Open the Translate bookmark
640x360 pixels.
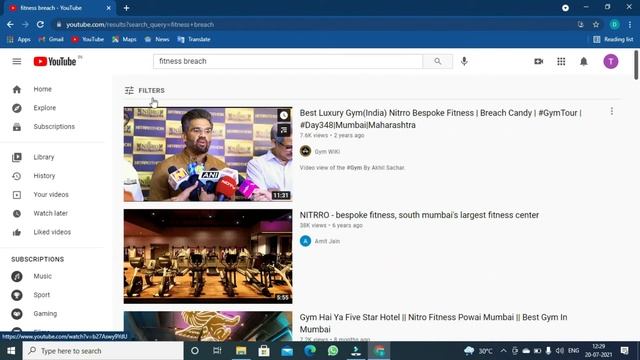coord(194,39)
